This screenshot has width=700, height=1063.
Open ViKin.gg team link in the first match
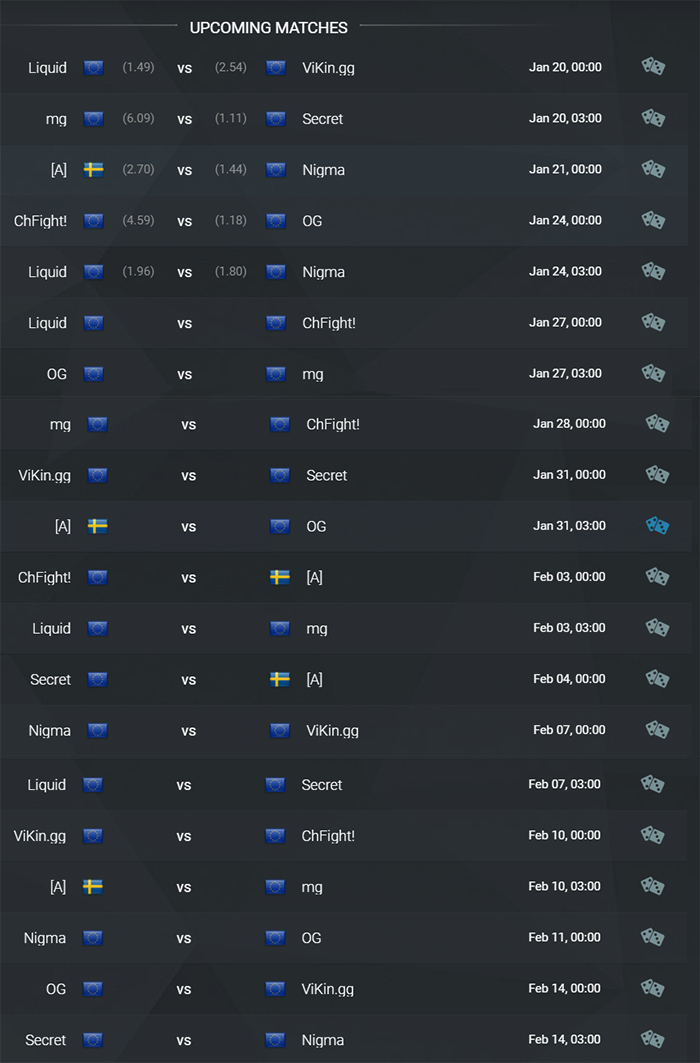pos(329,68)
